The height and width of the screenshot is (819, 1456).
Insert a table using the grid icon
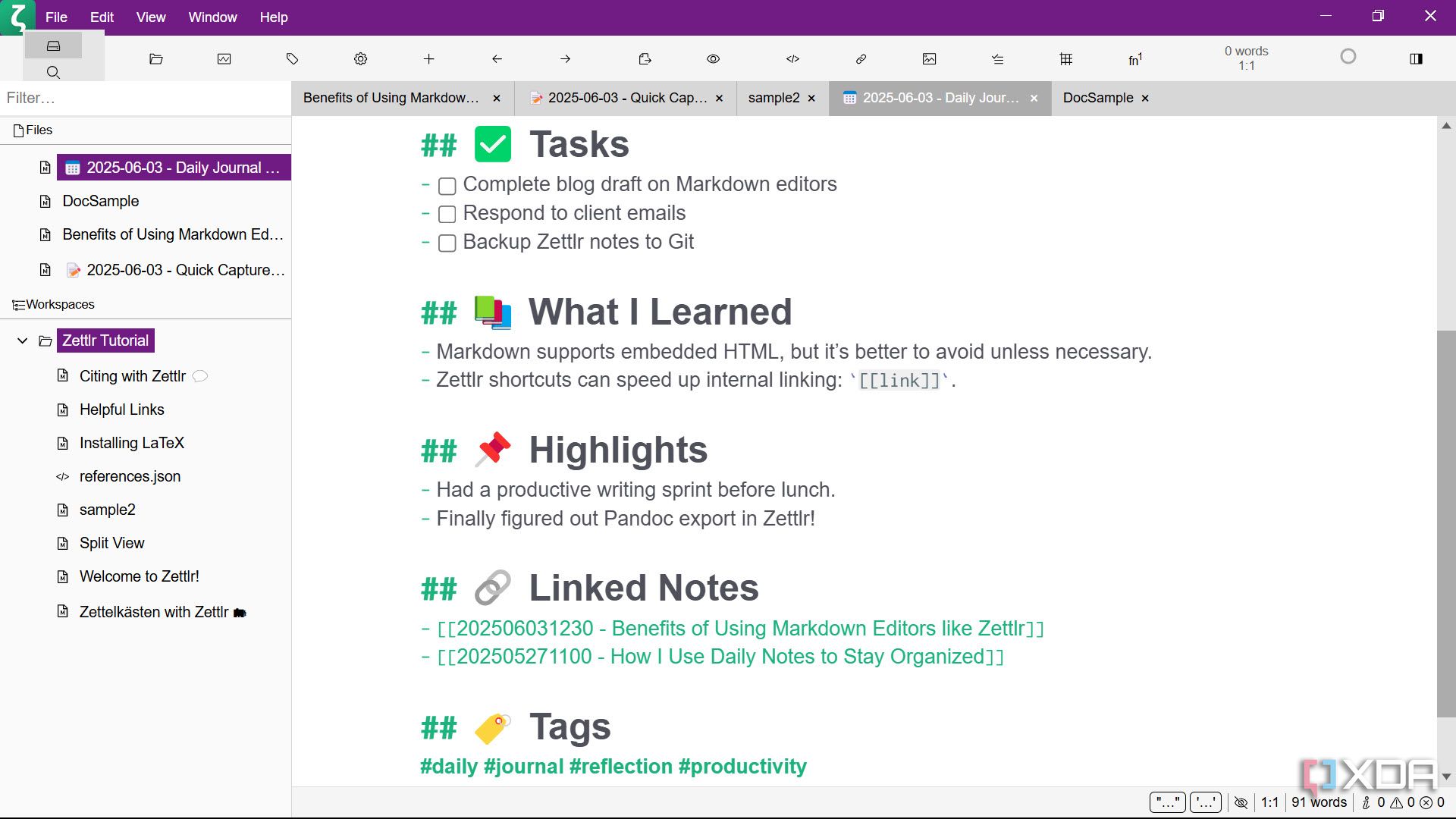1066,58
